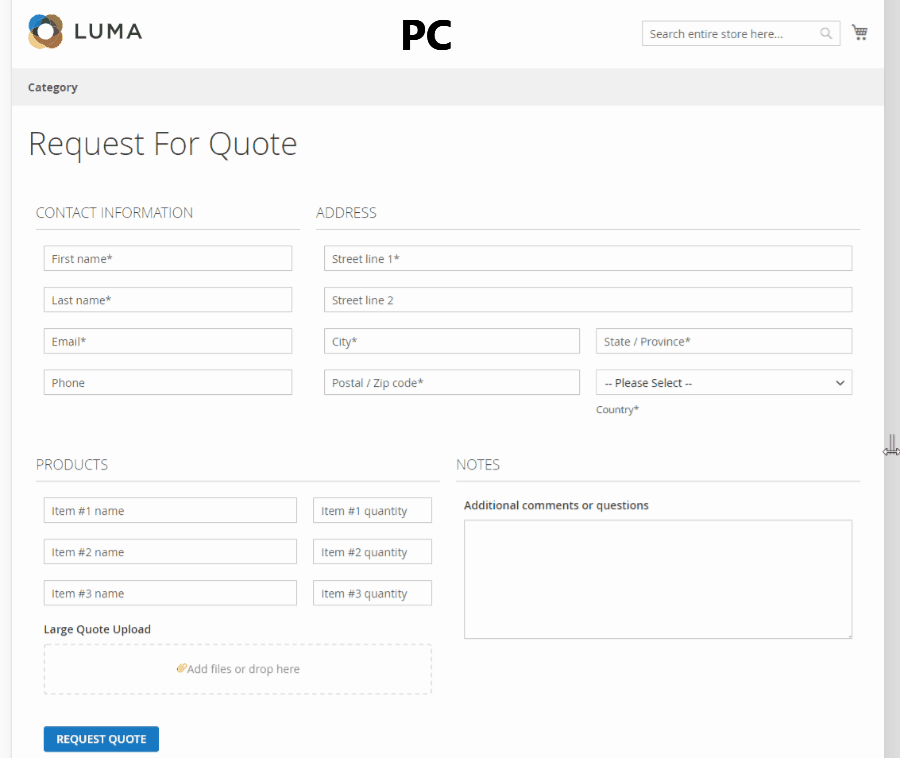This screenshot has height=758, width=900.
Task: Click the Luma store logo
Action: [85, 31]
